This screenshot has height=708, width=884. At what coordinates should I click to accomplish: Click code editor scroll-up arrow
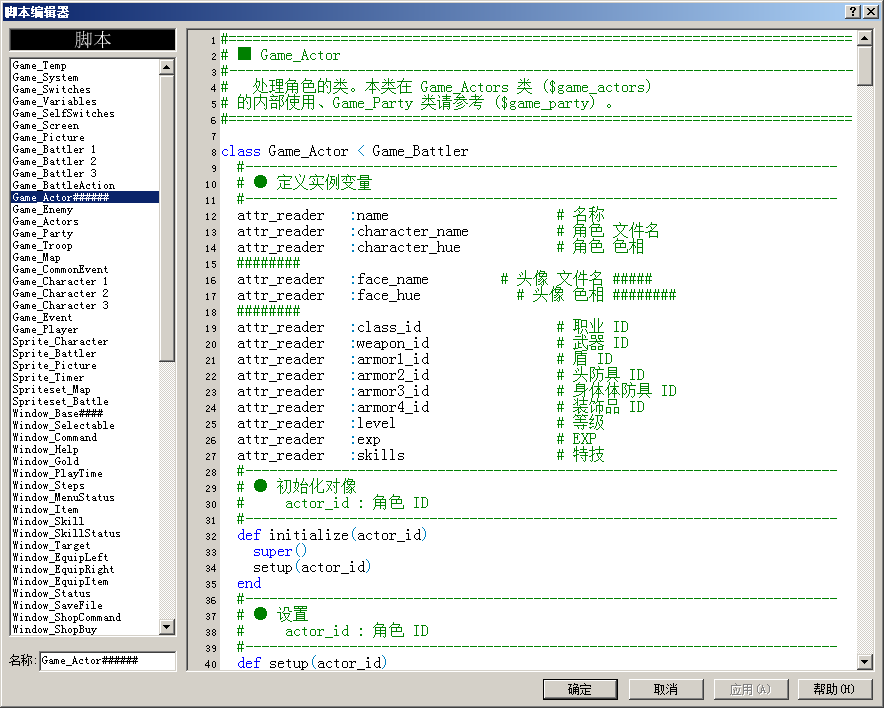864,38
